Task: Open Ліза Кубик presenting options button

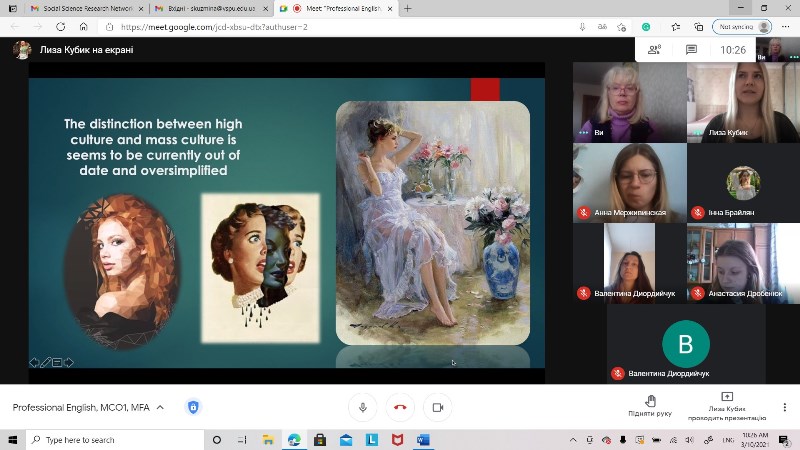Action: [x=727, y=407]
